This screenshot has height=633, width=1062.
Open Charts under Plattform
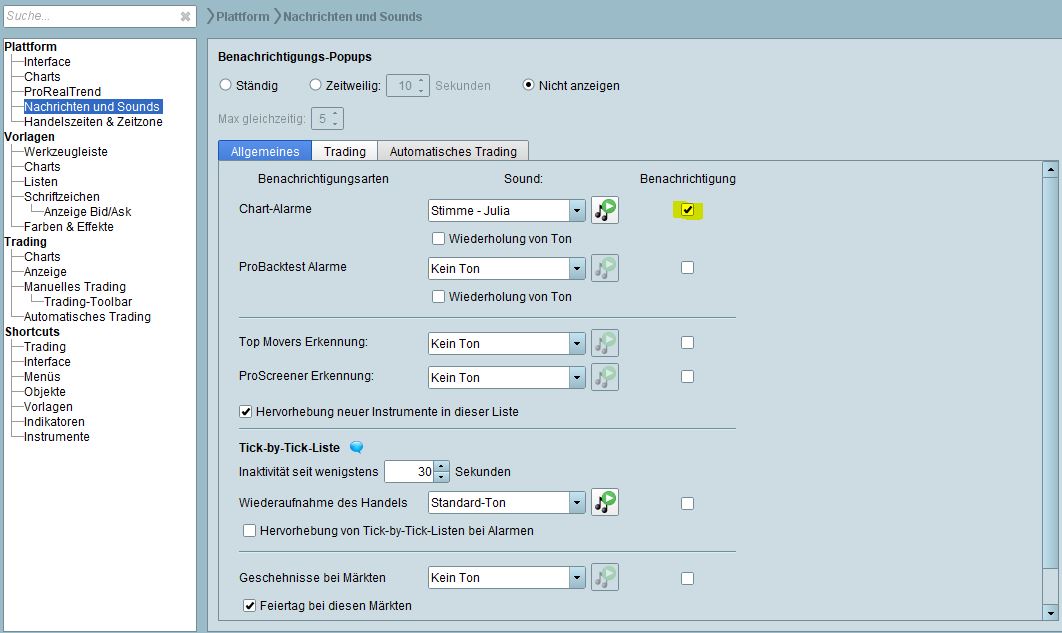[42, 77]
